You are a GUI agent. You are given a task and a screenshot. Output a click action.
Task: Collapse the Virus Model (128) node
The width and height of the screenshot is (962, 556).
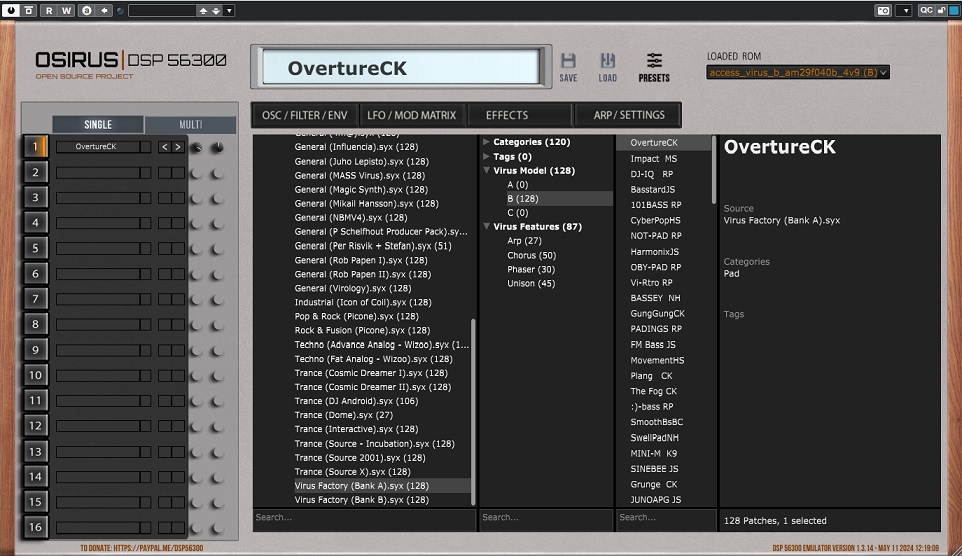[x=486, y=171]
